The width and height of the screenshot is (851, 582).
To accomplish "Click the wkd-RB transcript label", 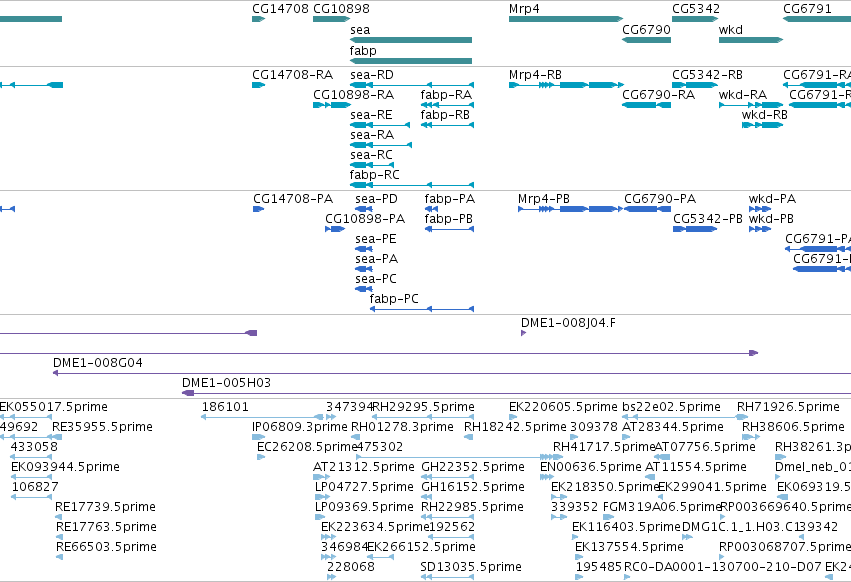I will [765, 115].
